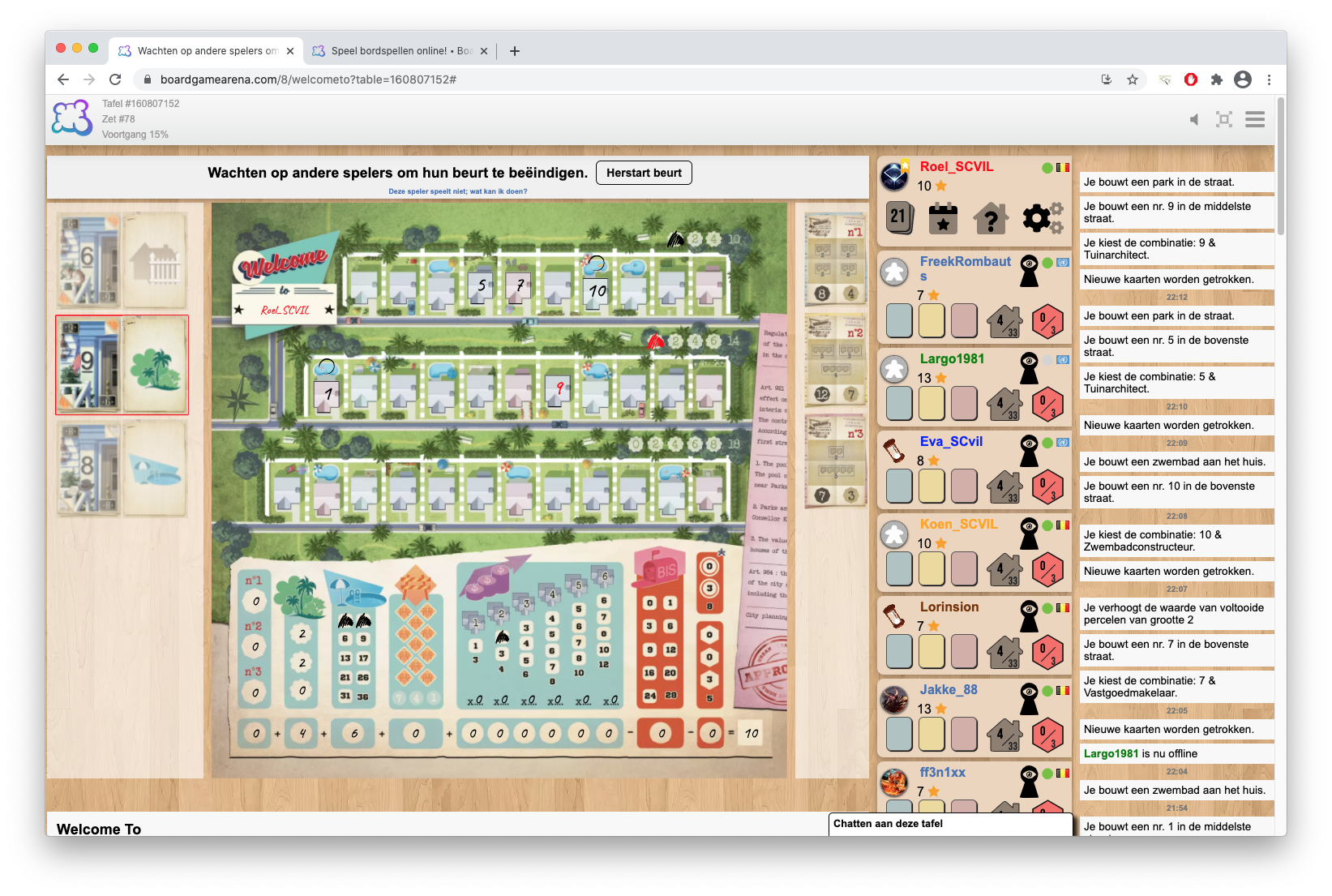
Task: Click final score total showing 10
Action: pos(752,733)
